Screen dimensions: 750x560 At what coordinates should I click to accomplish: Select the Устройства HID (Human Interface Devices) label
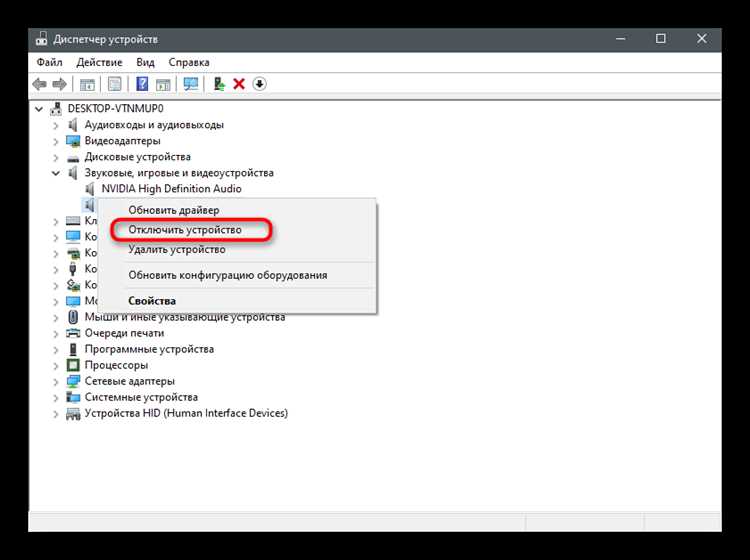(x=186, y=413)
